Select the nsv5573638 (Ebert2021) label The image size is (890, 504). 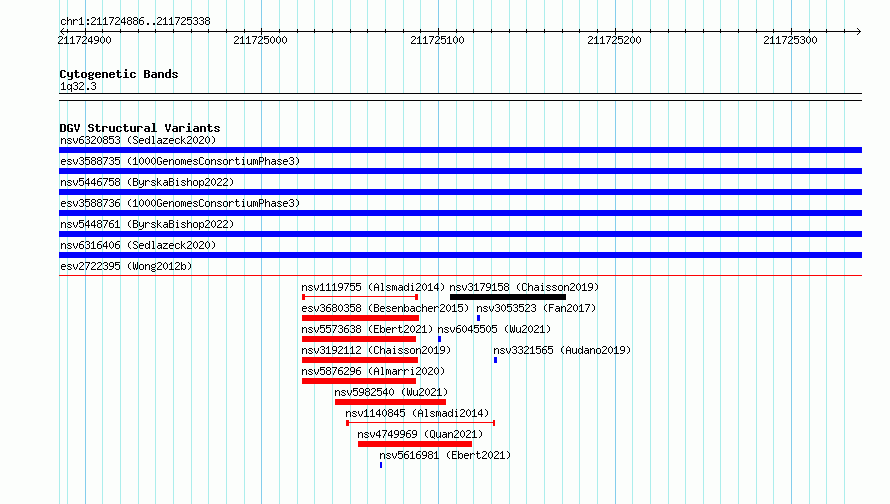pos(367,329)
